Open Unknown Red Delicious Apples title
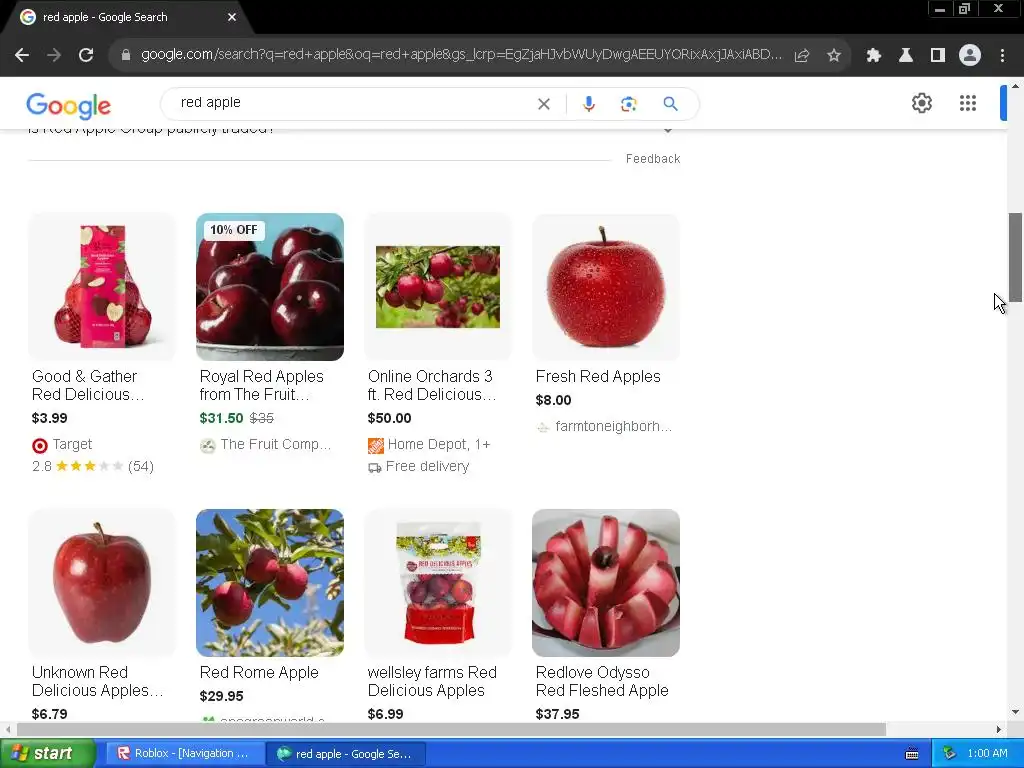The image size is (1024, 768). pos(97,681)
